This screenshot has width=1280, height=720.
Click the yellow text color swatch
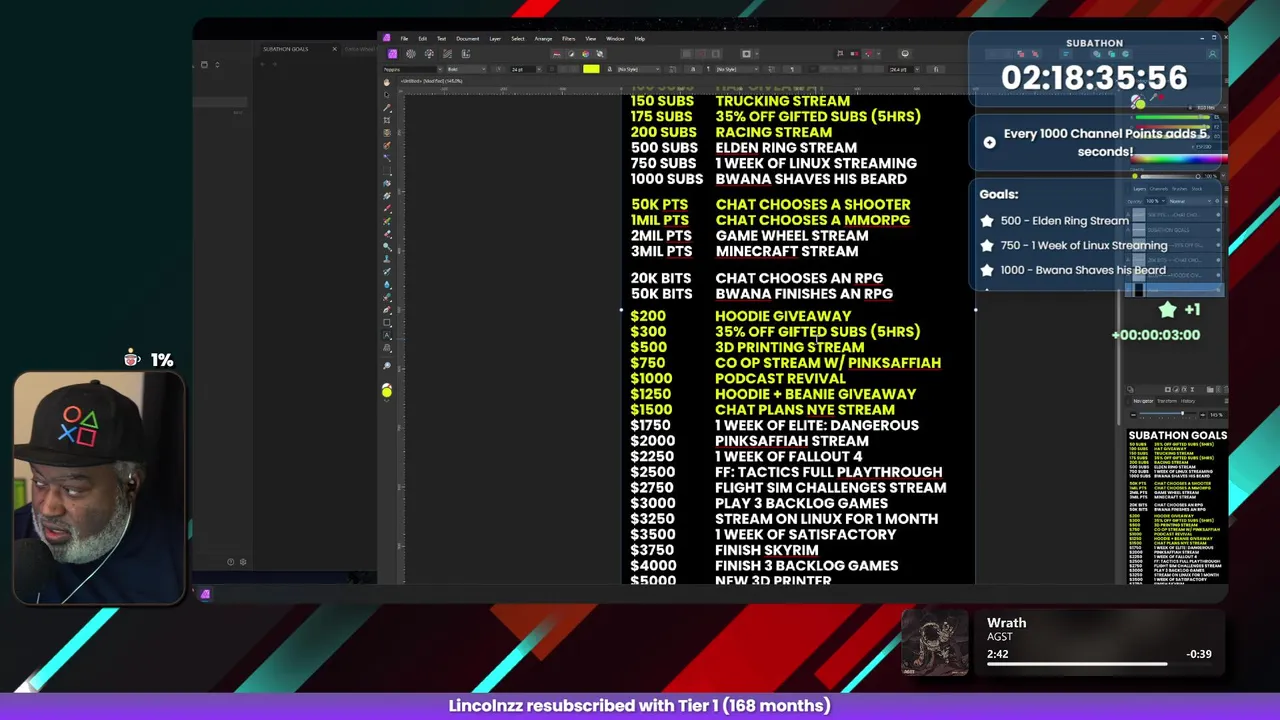pyautogui.click(x=591, y=69)
